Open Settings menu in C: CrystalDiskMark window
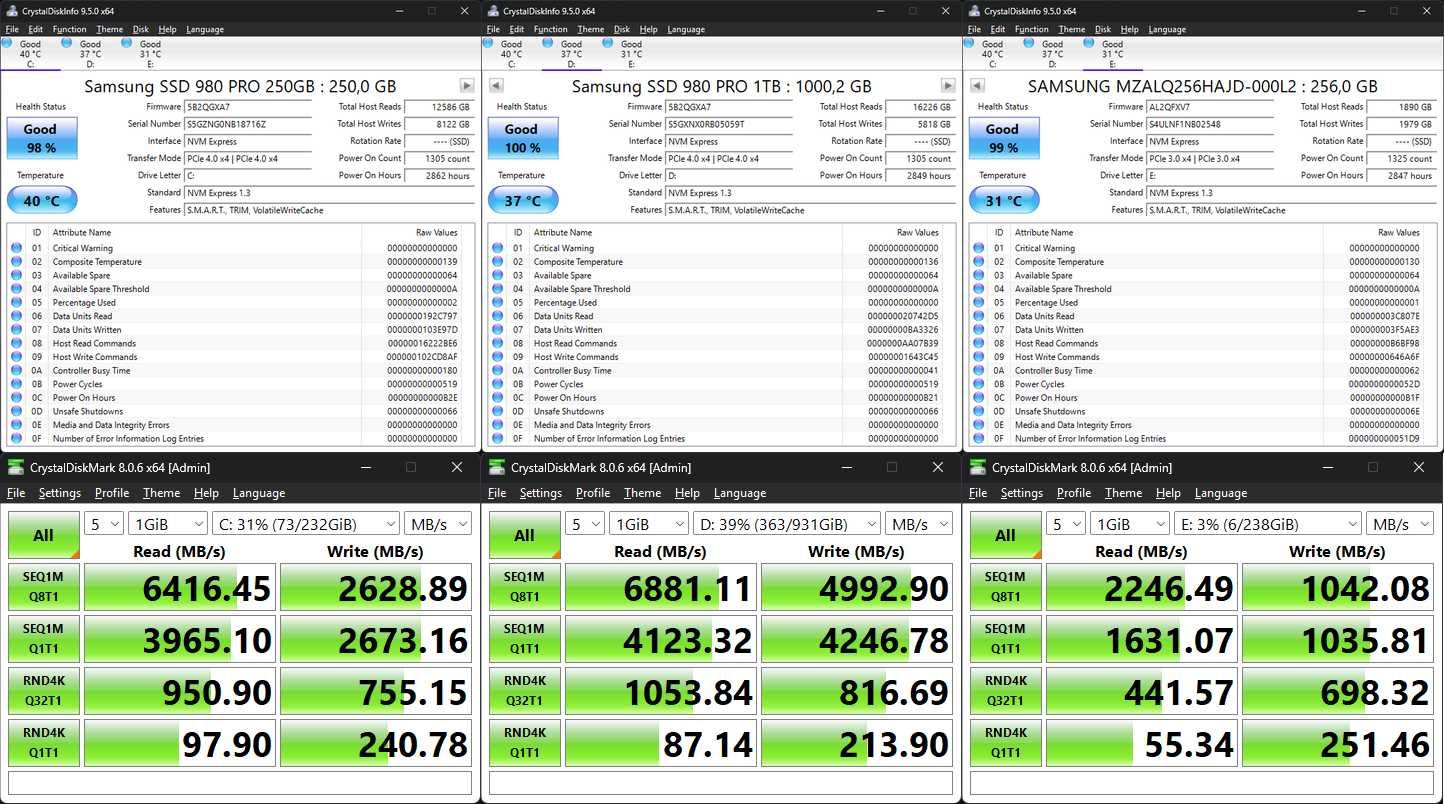1444x804 pixels. pos(60,493)
